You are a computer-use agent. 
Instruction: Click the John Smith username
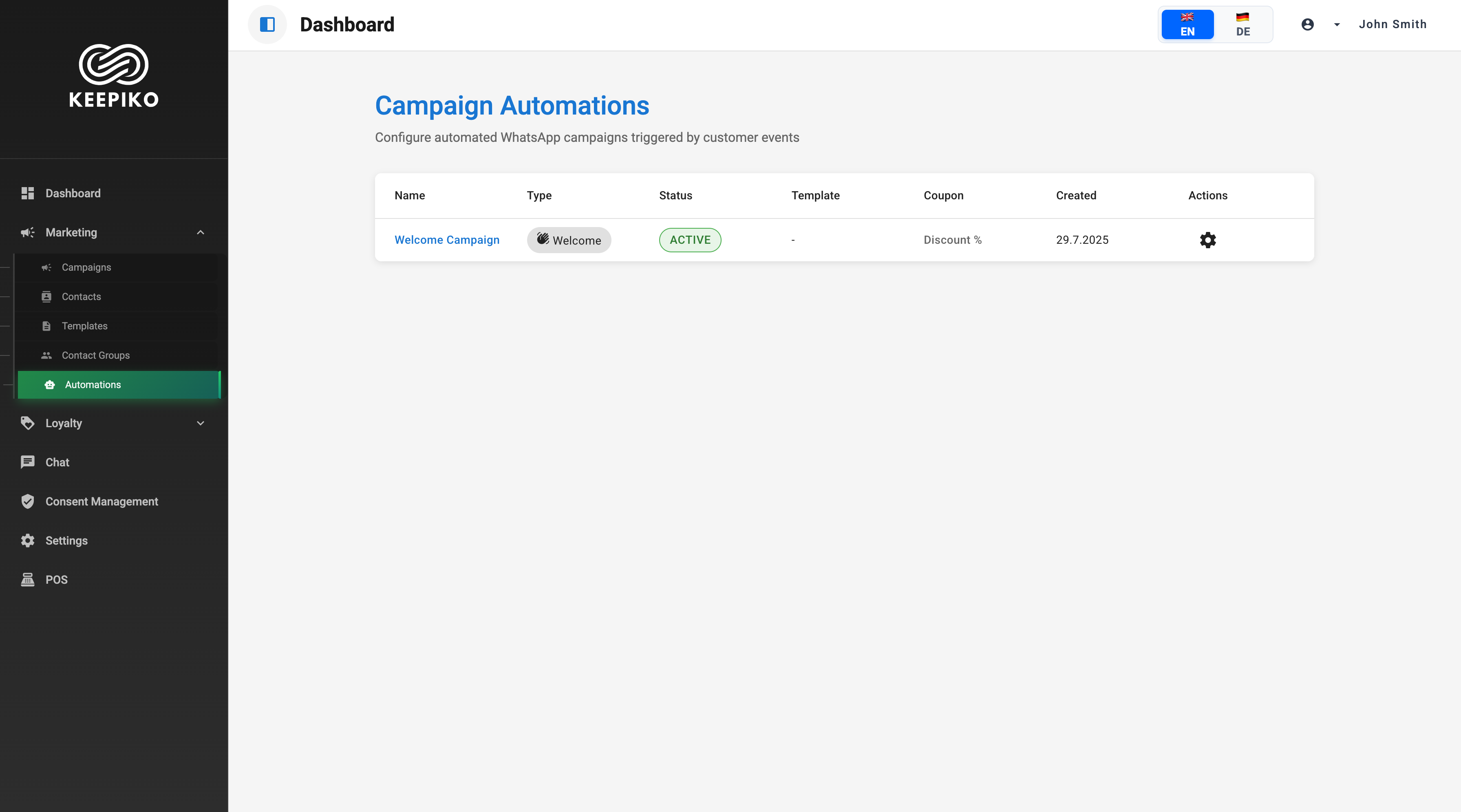pos(1393,24)
